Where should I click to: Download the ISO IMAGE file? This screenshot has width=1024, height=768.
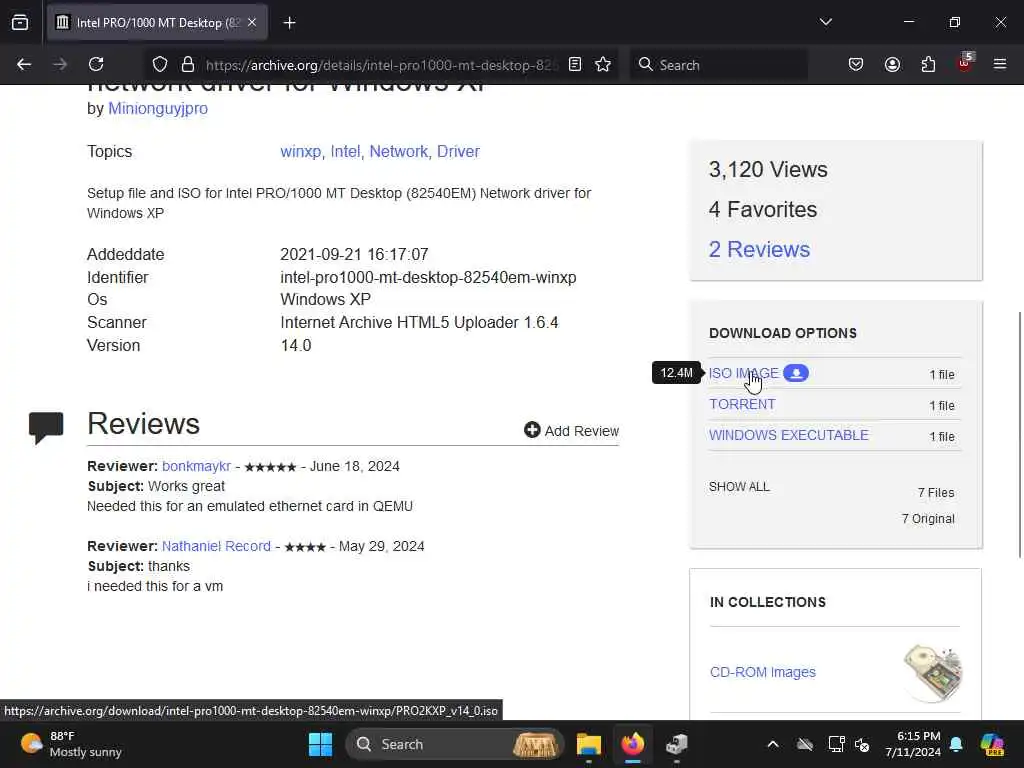pos(744,374)
